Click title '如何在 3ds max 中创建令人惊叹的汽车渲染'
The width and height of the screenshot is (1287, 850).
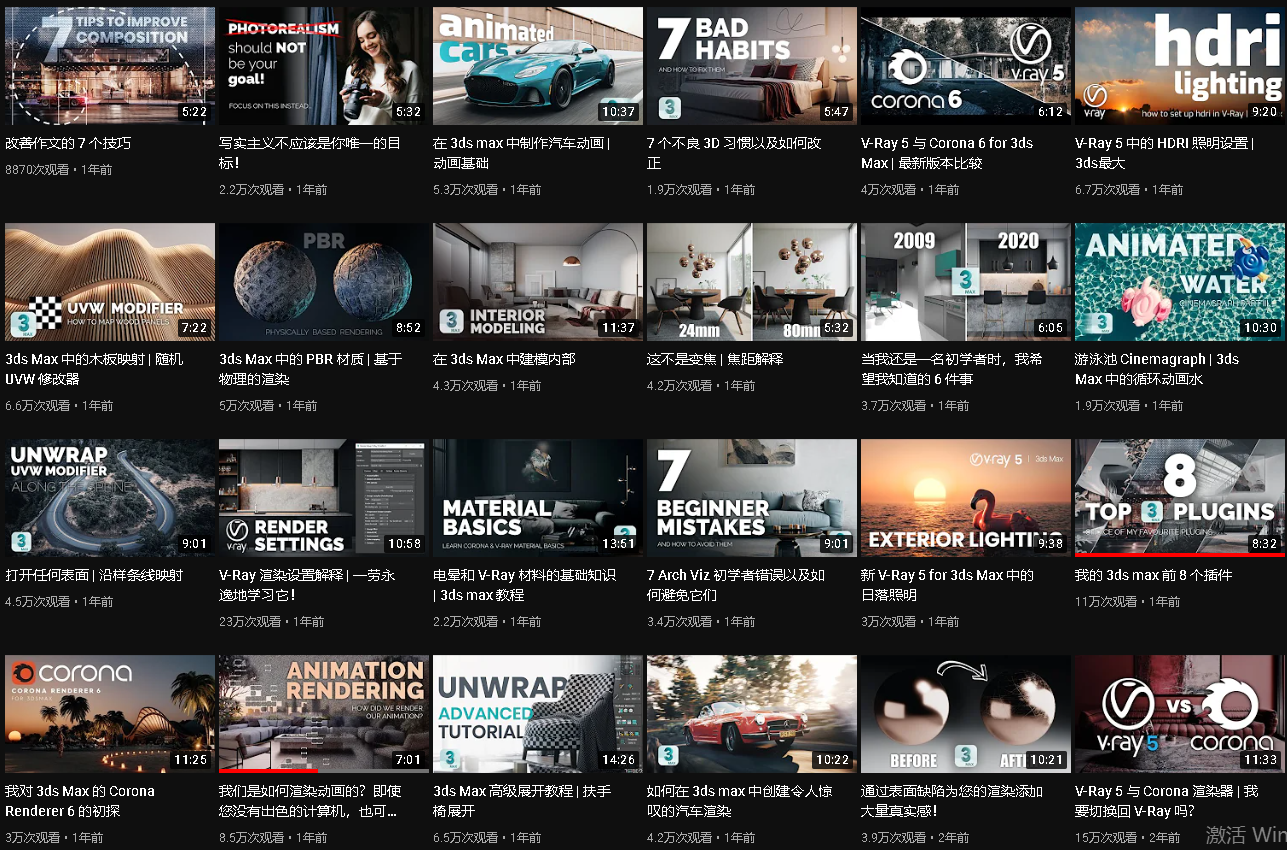[737, 801]
